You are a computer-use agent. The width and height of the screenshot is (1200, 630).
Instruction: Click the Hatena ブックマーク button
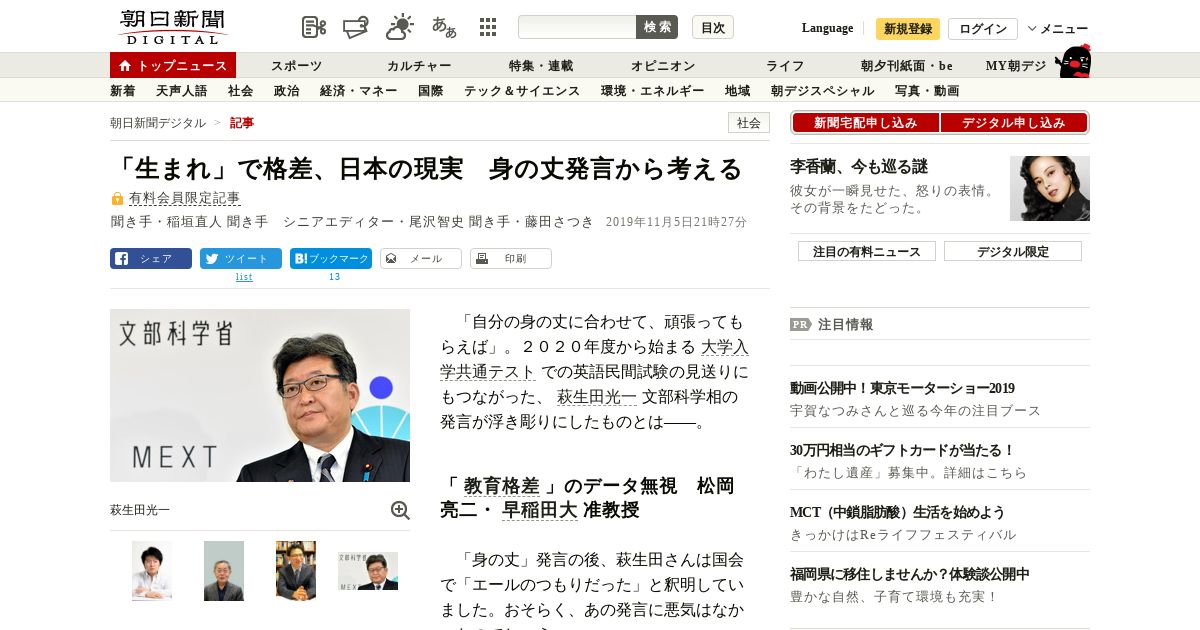tap(331, 258)
